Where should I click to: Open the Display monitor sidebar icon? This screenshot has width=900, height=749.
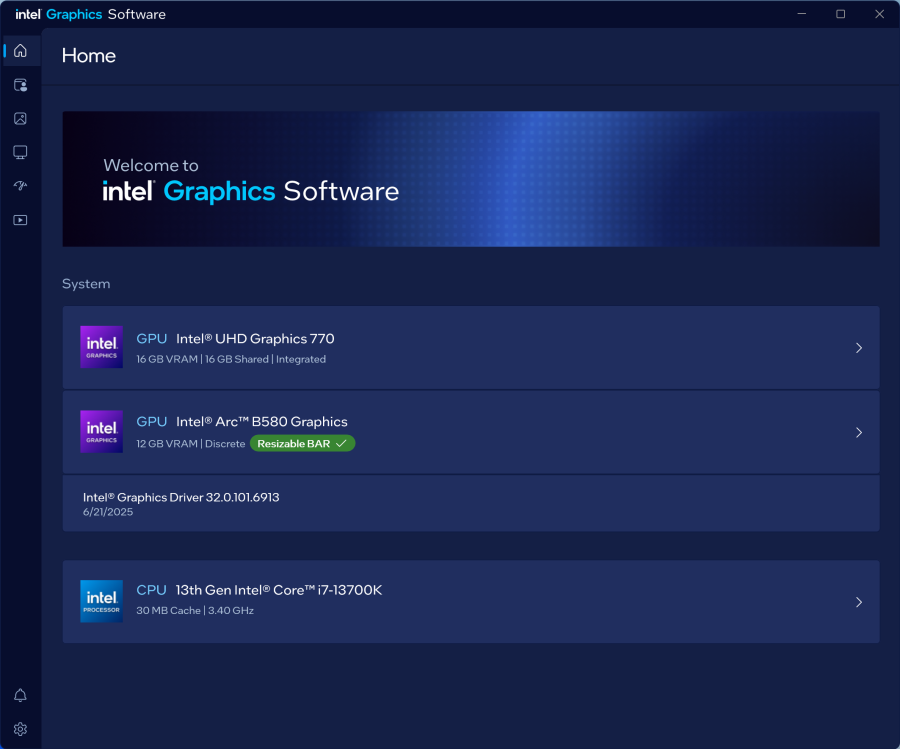(20, 152)
